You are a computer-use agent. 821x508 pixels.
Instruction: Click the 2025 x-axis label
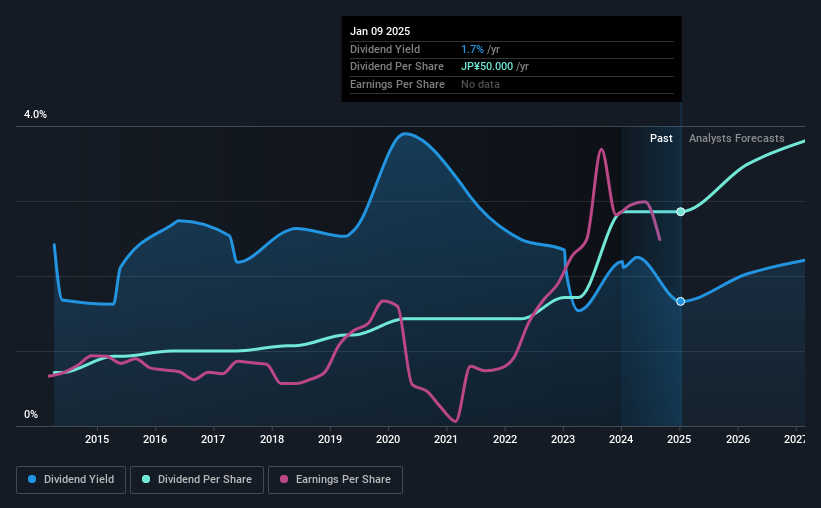(679, 439)
